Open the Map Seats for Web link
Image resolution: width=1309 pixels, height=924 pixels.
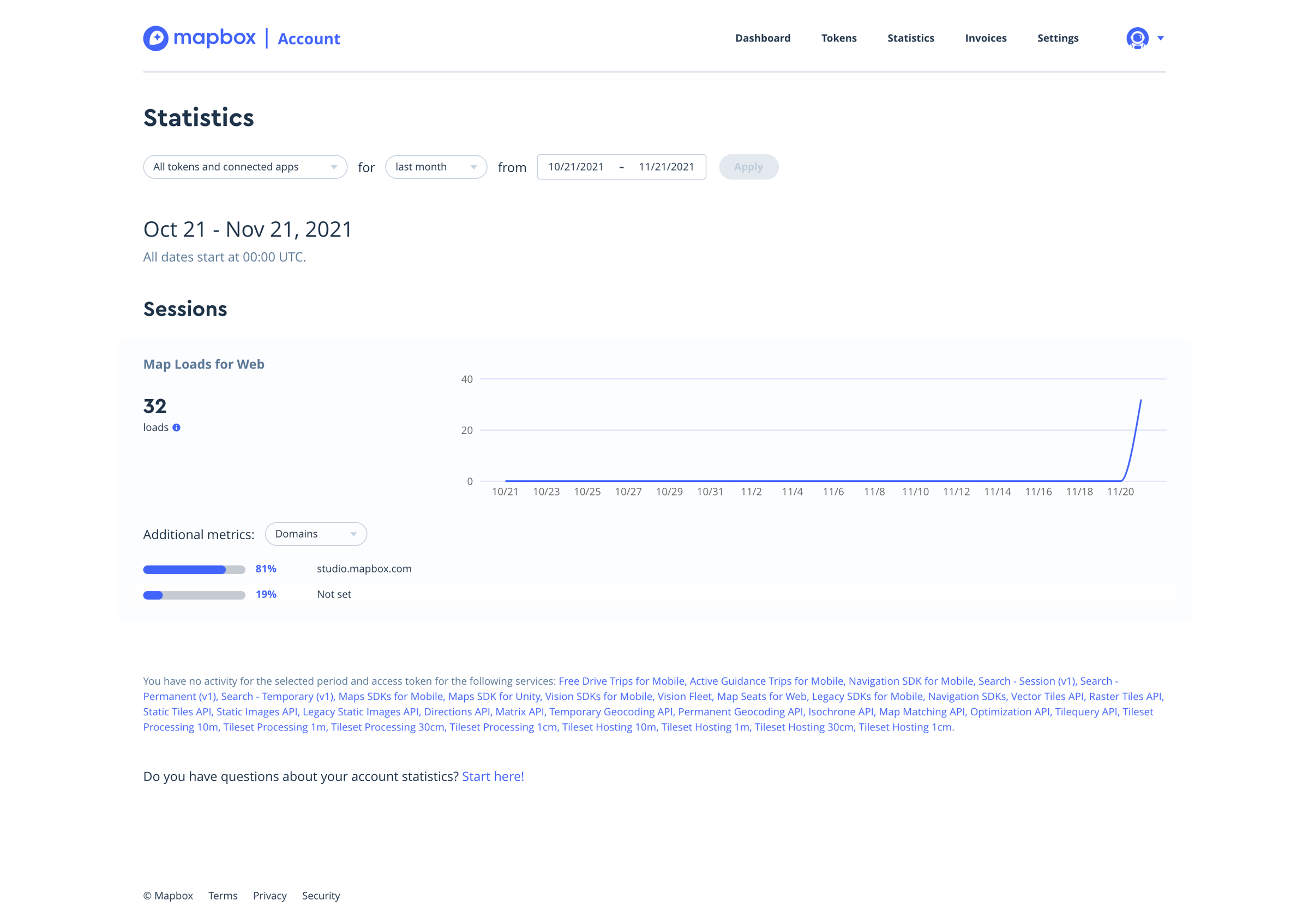coord(762,696)
